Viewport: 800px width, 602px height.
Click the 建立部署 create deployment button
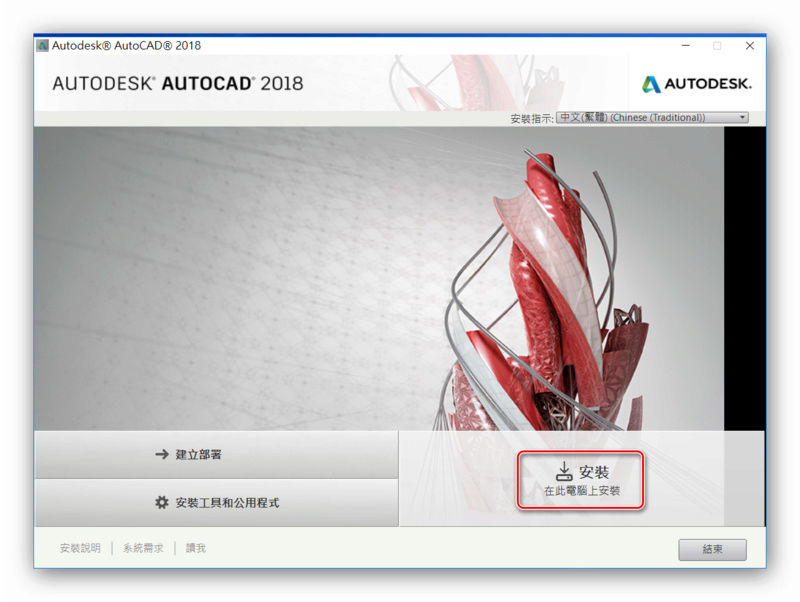[216, 455]
